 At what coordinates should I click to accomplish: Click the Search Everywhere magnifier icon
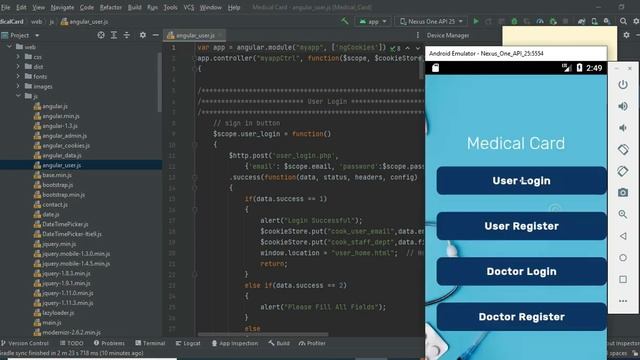click(x=623, y=21)
